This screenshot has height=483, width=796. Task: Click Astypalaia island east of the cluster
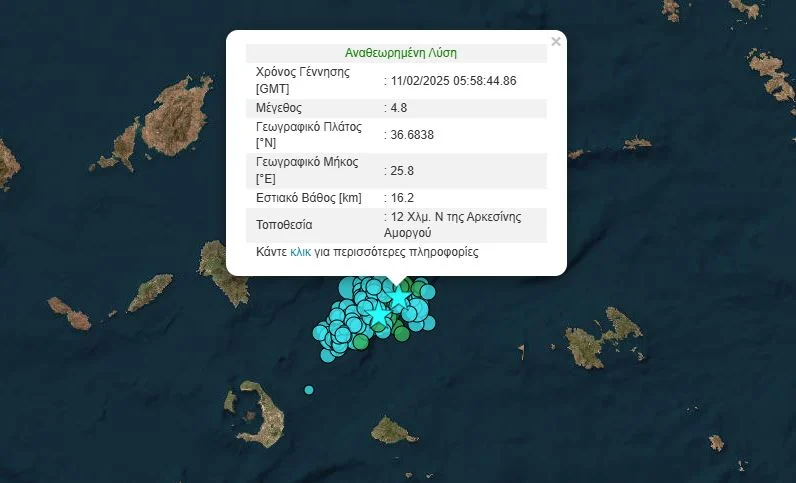click(x=605, y=338)
